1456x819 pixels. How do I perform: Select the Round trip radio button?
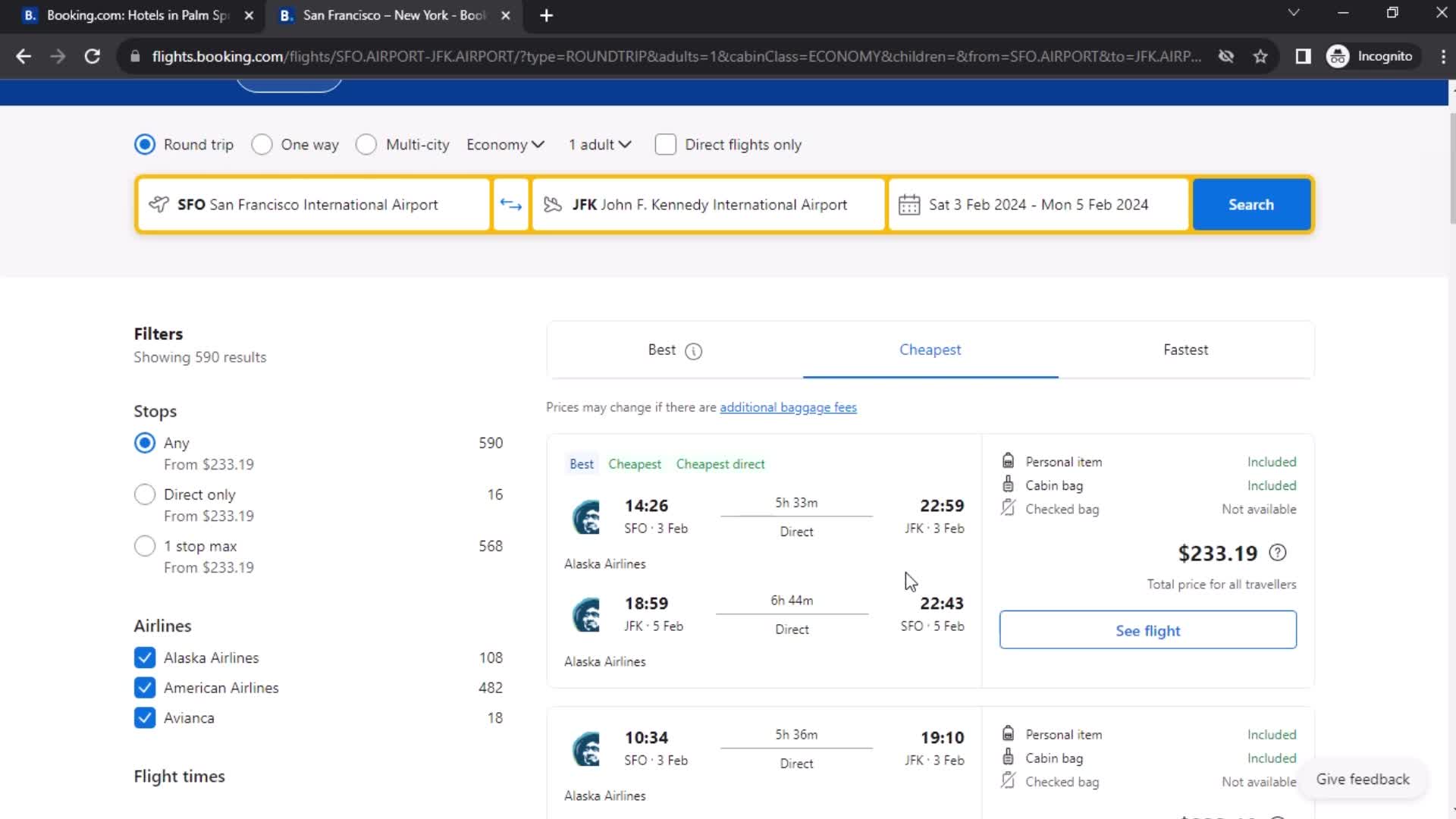(x=145, y=145)
